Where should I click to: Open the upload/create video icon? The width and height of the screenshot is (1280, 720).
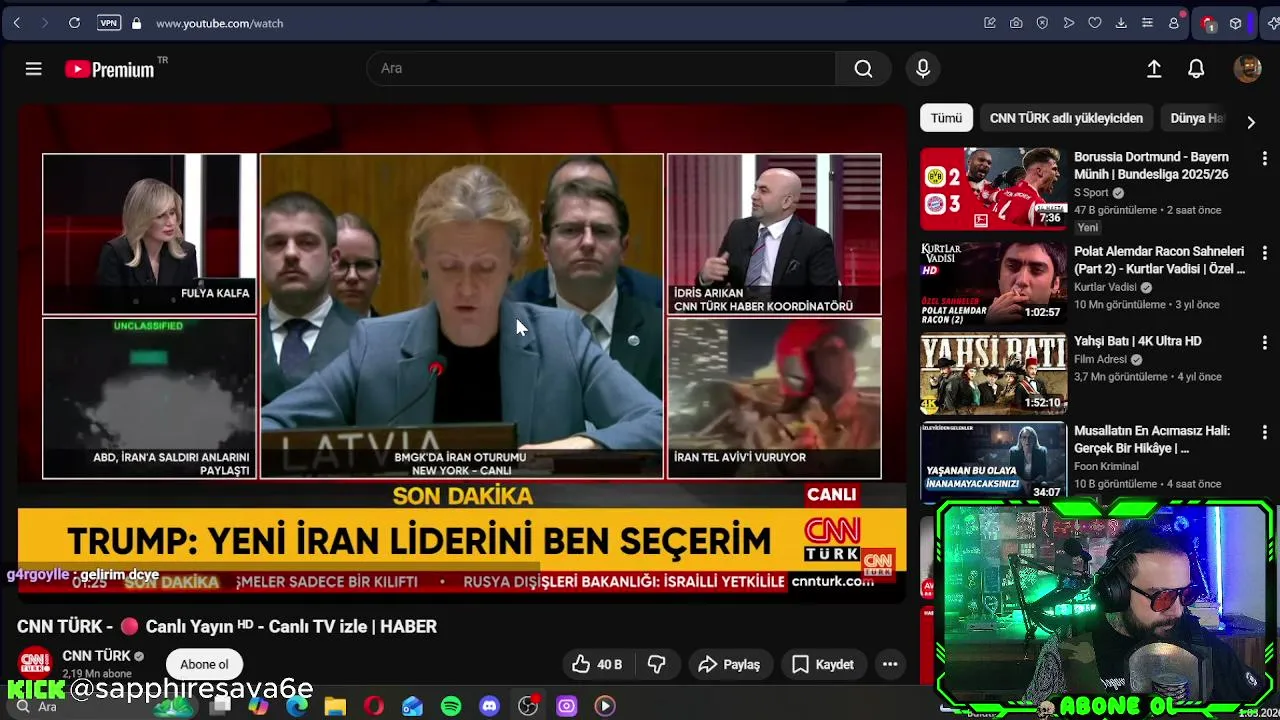(x=1154, y=68)
